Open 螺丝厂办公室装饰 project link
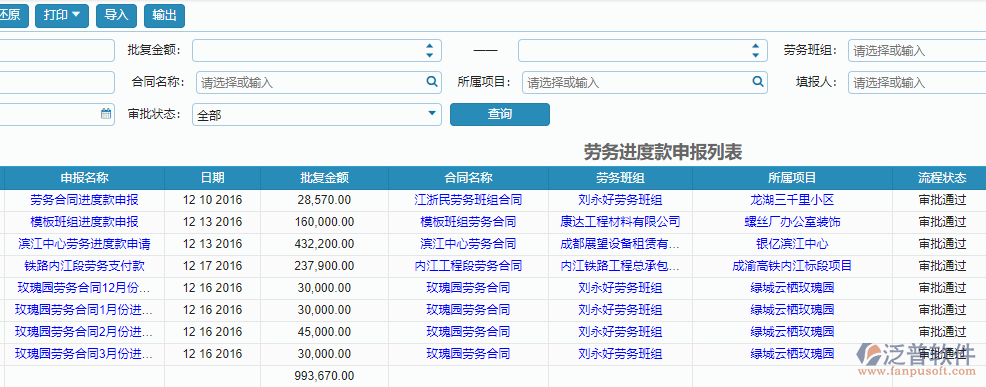Screen dimensions: 986x387 tap(792, 222)
